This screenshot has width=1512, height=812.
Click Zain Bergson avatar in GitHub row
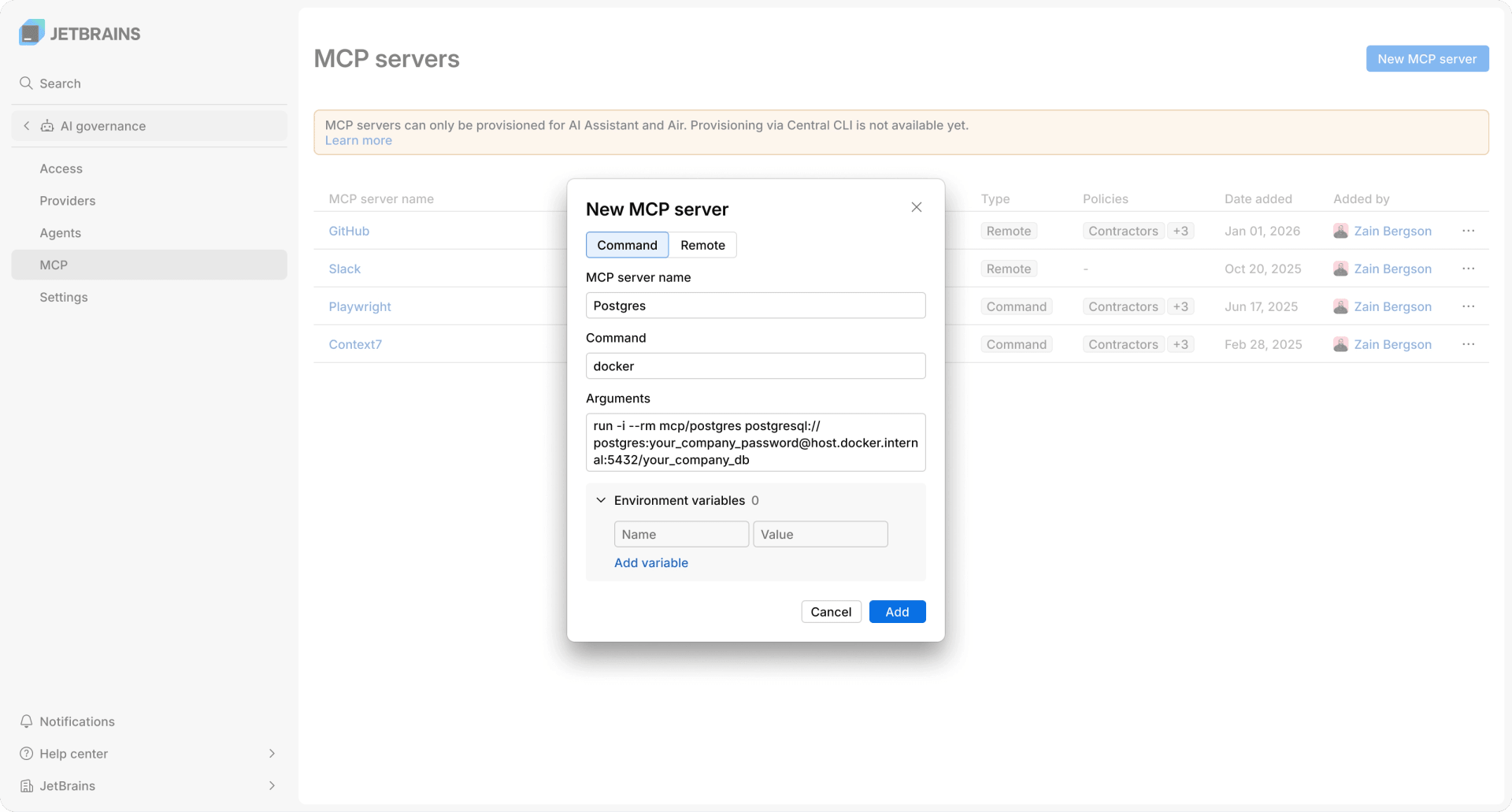coord(1340,231)
